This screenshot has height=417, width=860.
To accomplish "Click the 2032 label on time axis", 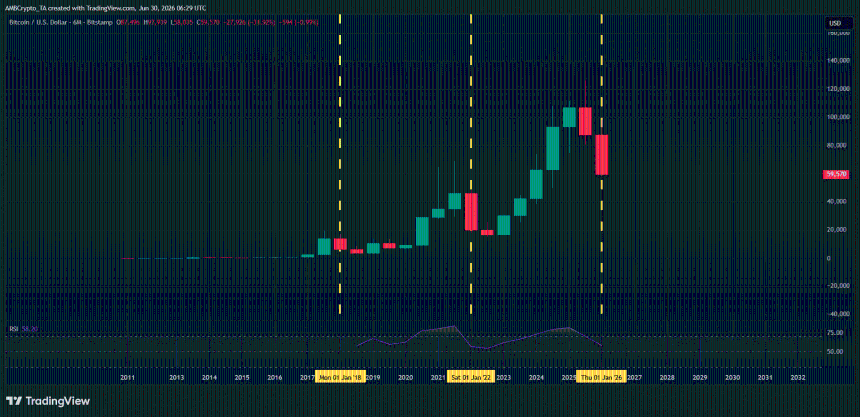I will tap(798, 378).
